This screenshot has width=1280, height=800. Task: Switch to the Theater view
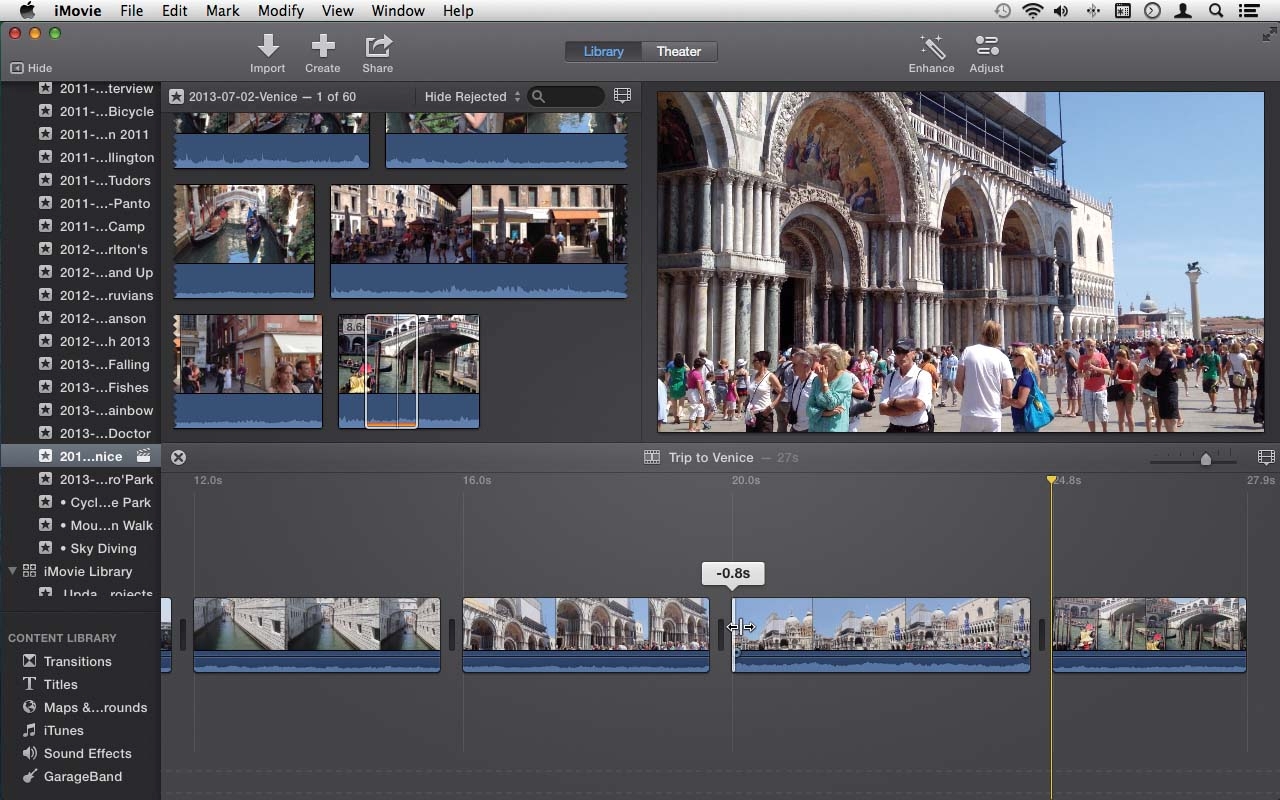(x=679, y=51)
